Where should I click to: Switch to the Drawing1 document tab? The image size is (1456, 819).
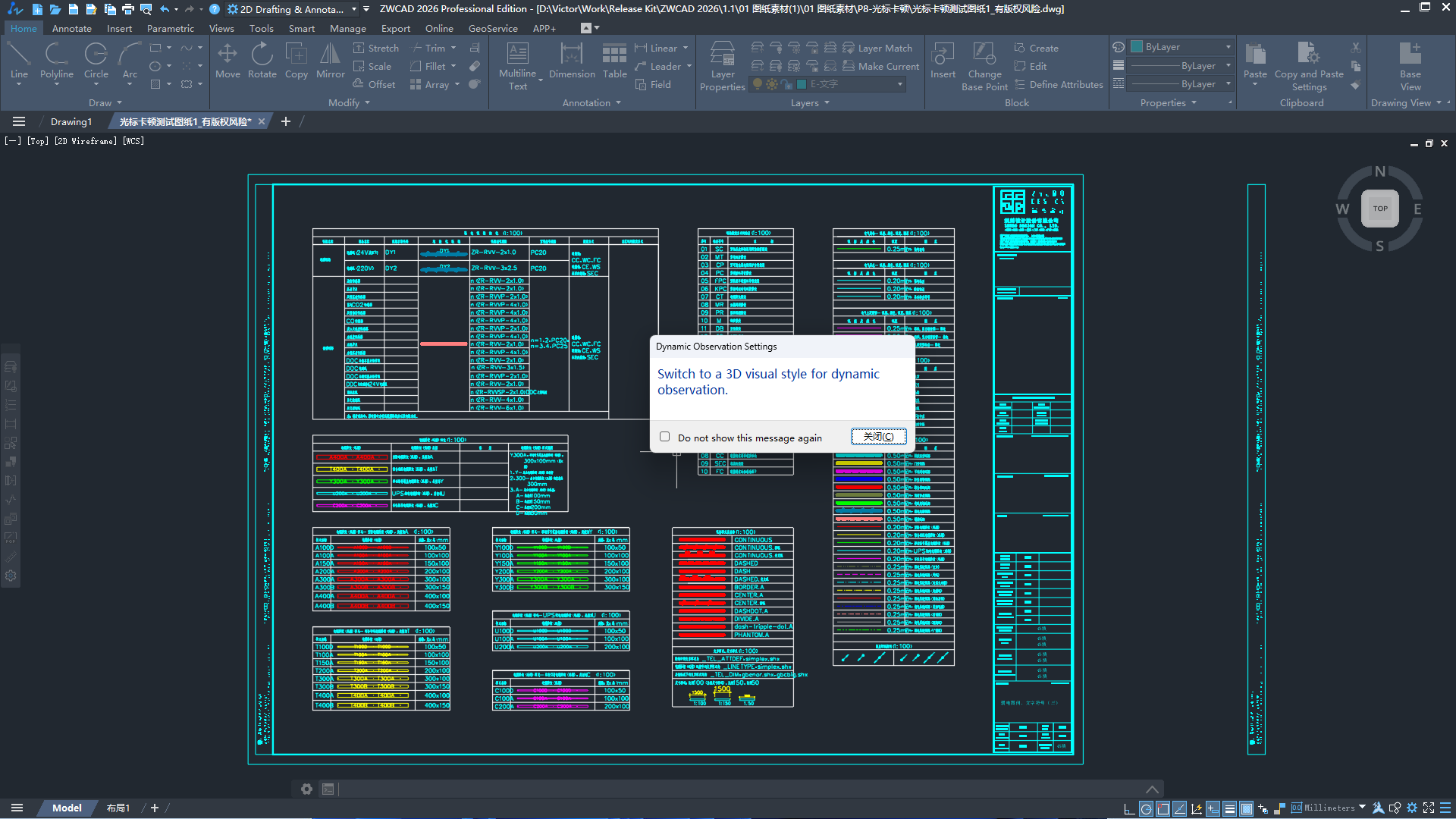coord(71,121)
